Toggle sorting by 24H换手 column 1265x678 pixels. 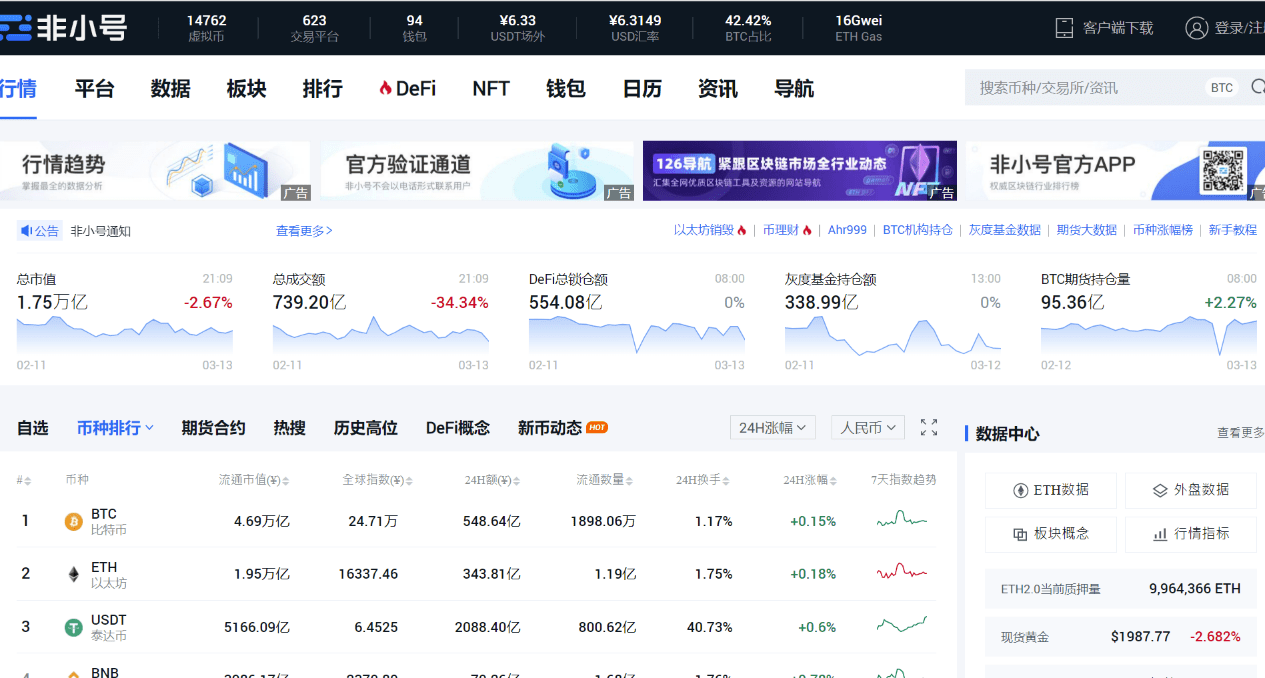(700, 479)
